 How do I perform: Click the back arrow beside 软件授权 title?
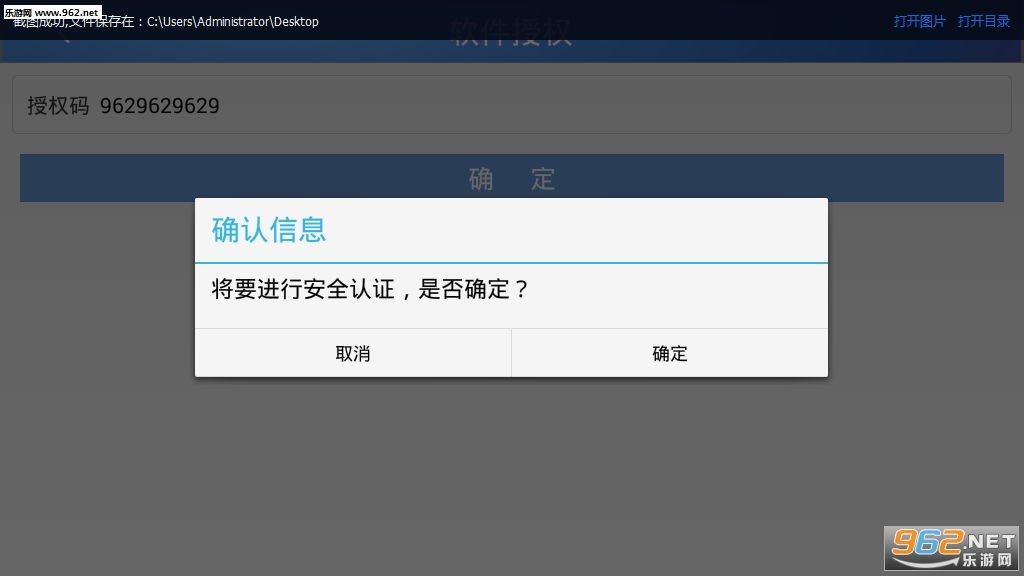coord(64,40)
